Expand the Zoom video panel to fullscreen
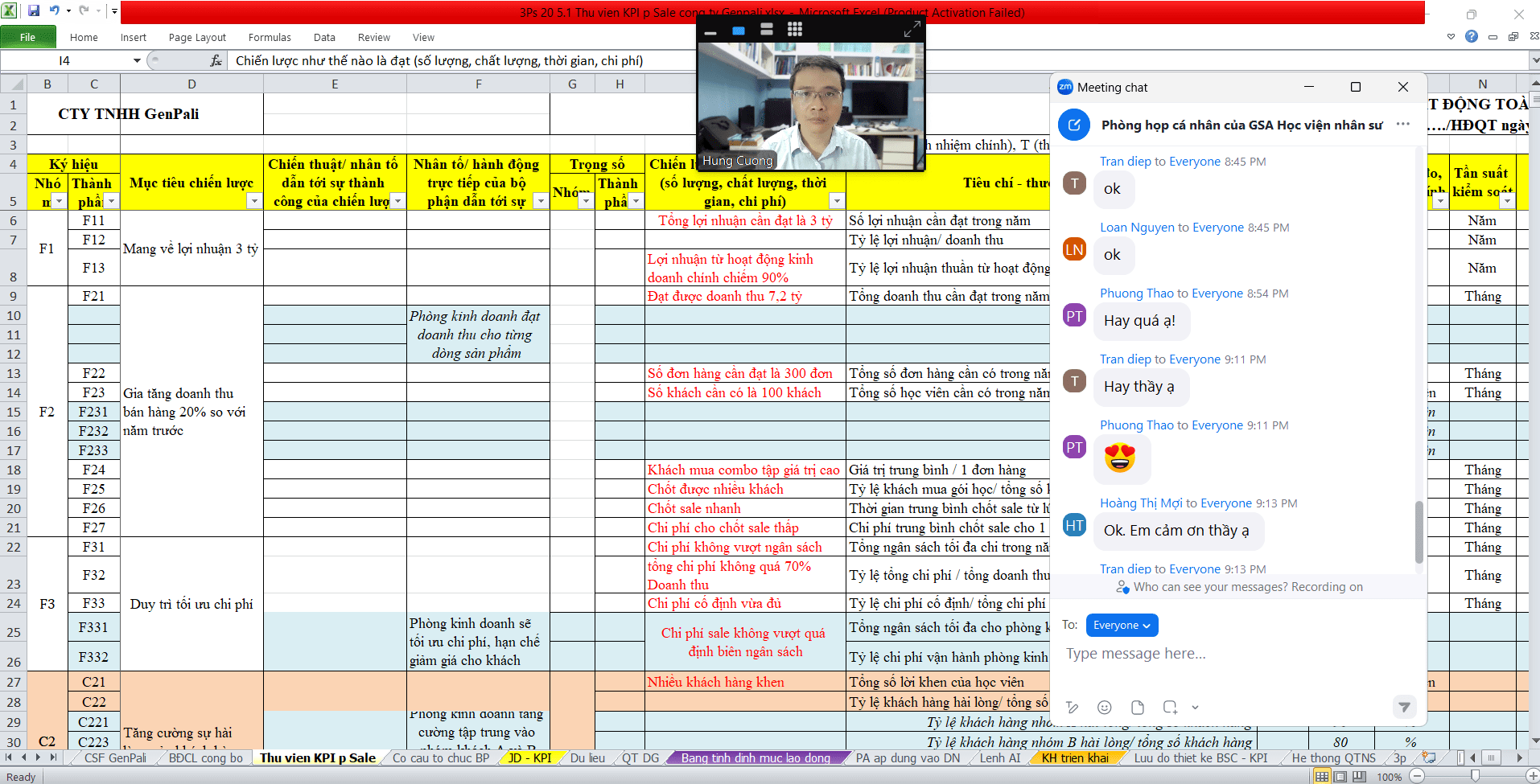The height and width of the screenshot is (784, 1540). point(912,30)
